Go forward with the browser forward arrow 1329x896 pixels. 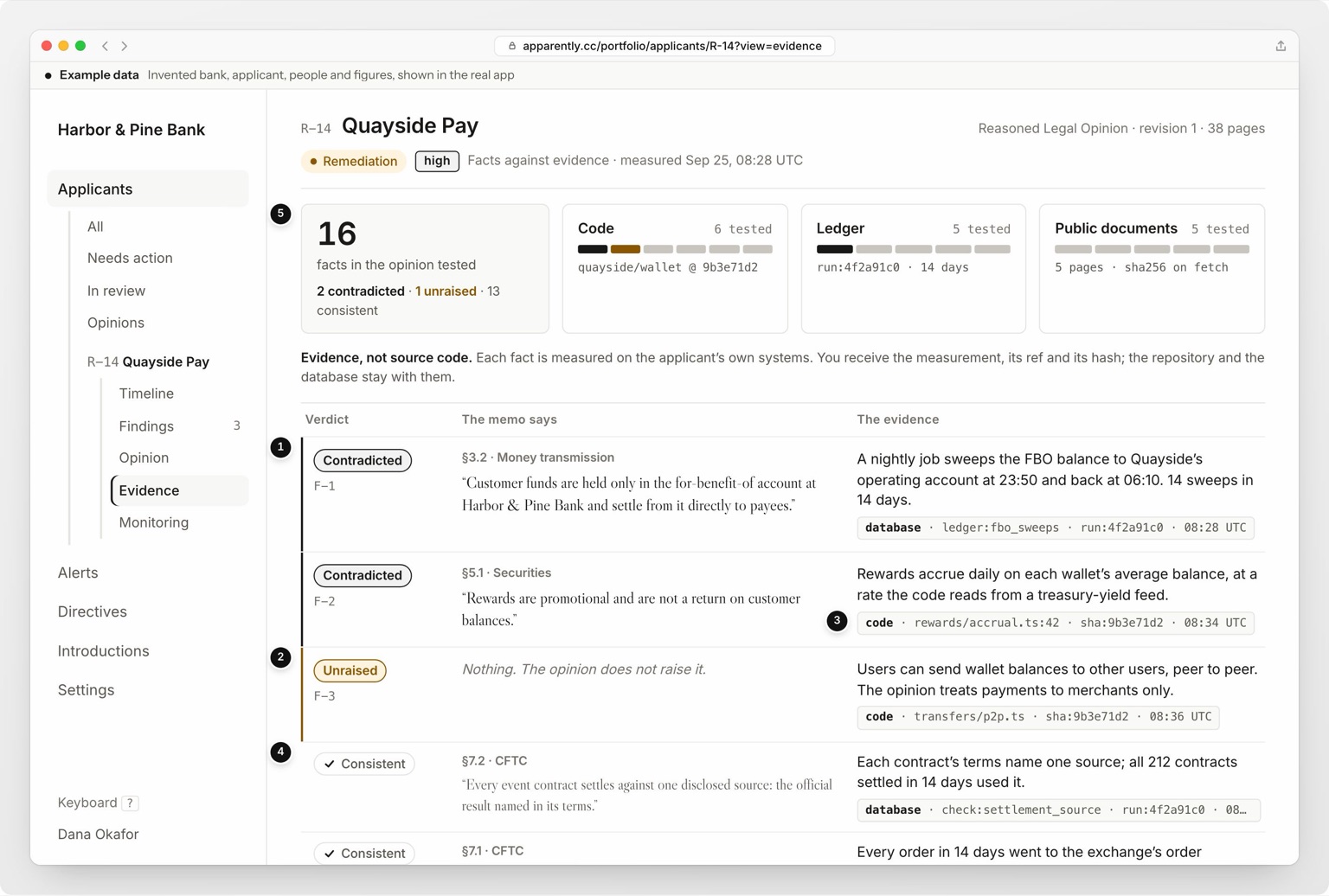point(125,46)
